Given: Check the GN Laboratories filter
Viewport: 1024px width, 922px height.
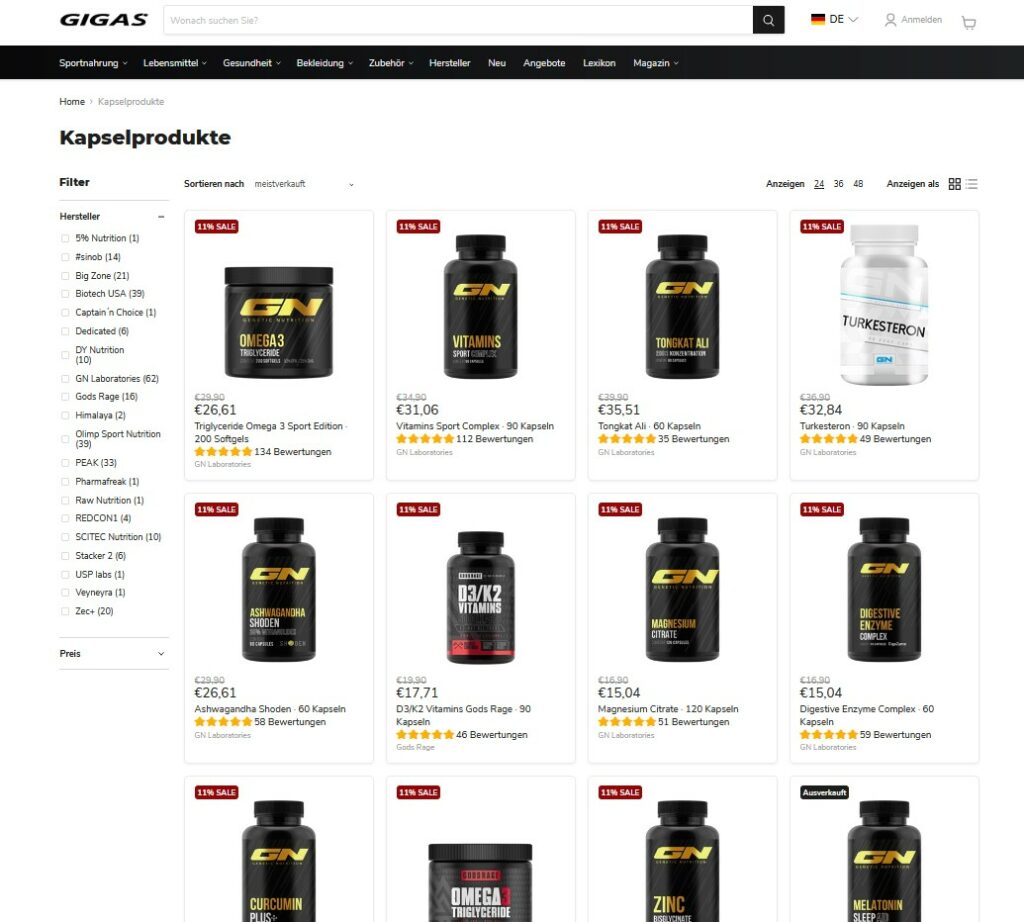Looking at the screenshot, I should click(65, 379).
